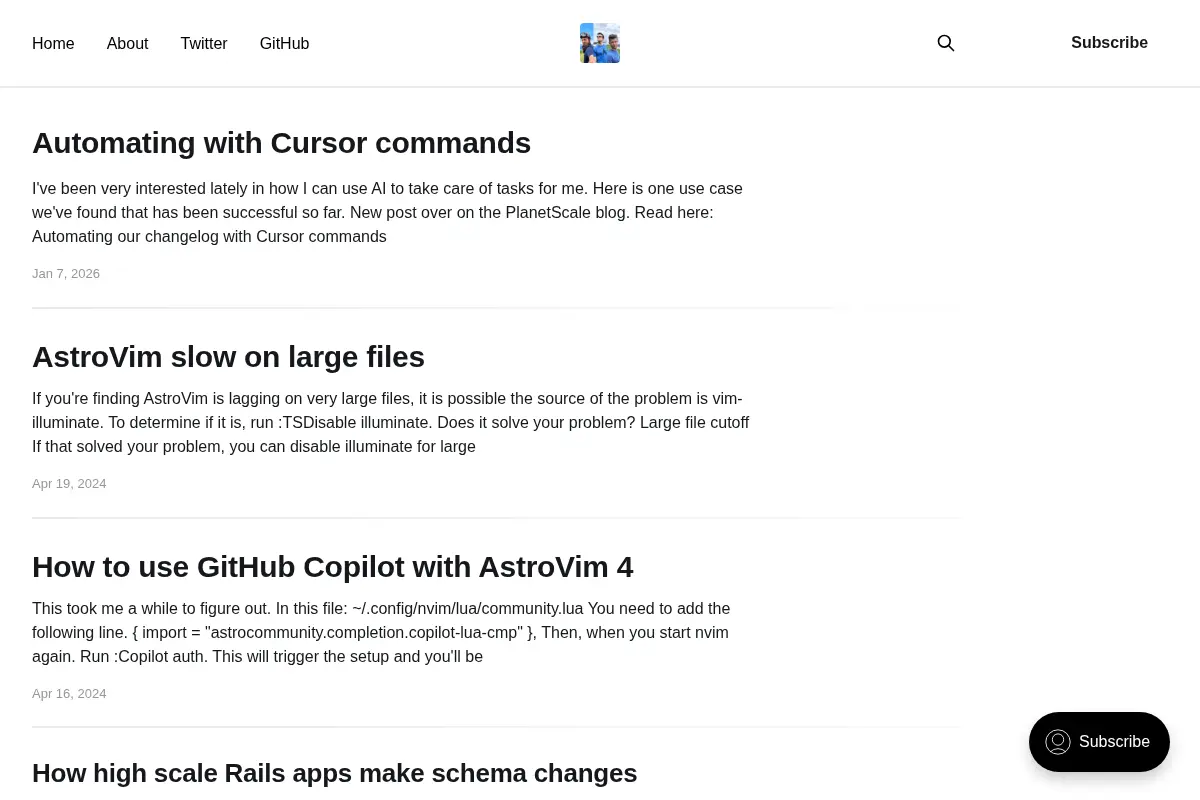Open "Automating with Cursor commands" post title
The image size is (1200, 800).
281,143
